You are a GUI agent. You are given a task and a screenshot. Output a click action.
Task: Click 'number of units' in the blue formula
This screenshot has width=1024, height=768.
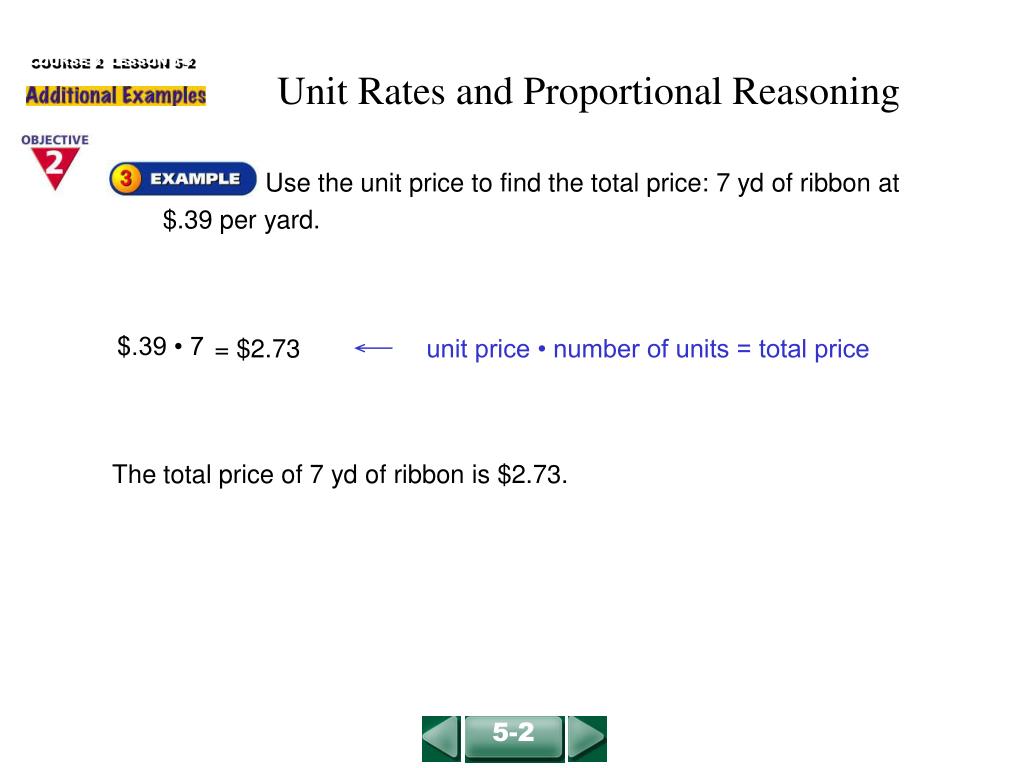click(x=641, y=349)
